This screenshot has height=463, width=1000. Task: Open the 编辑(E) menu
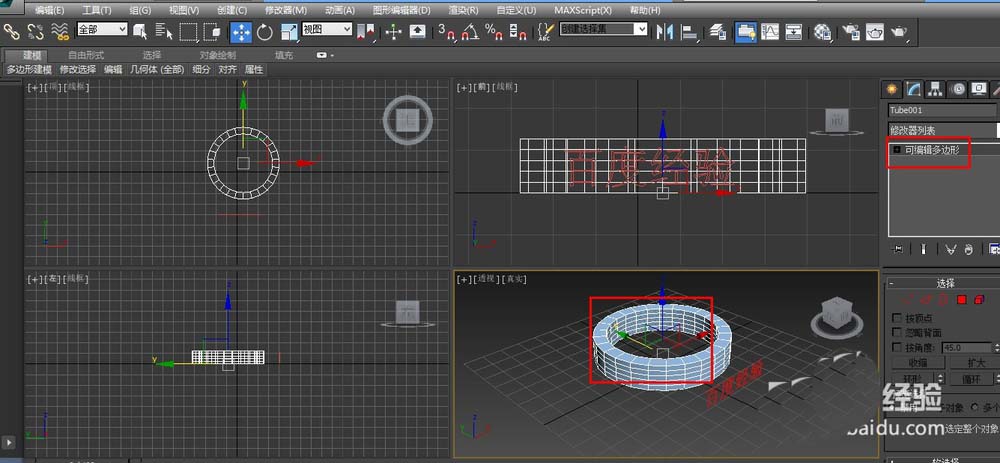(50, 11)
